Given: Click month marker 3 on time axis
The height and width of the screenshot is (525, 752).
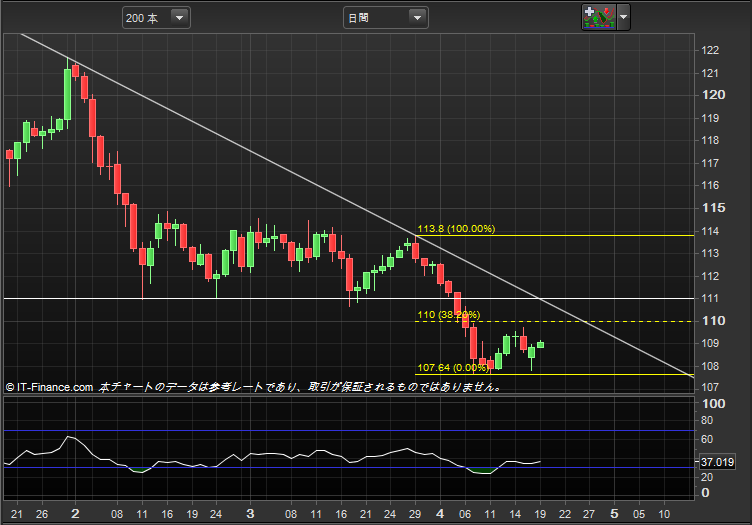Looking at the screenshot, I should click(250, 514).
